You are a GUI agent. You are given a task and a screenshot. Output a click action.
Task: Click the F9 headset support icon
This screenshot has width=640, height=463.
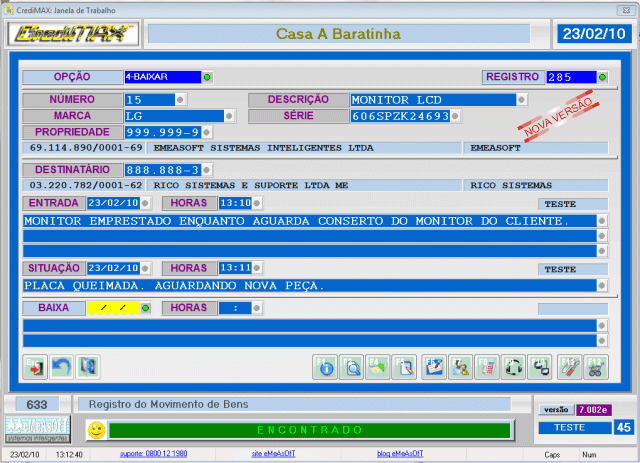(513, 367)
